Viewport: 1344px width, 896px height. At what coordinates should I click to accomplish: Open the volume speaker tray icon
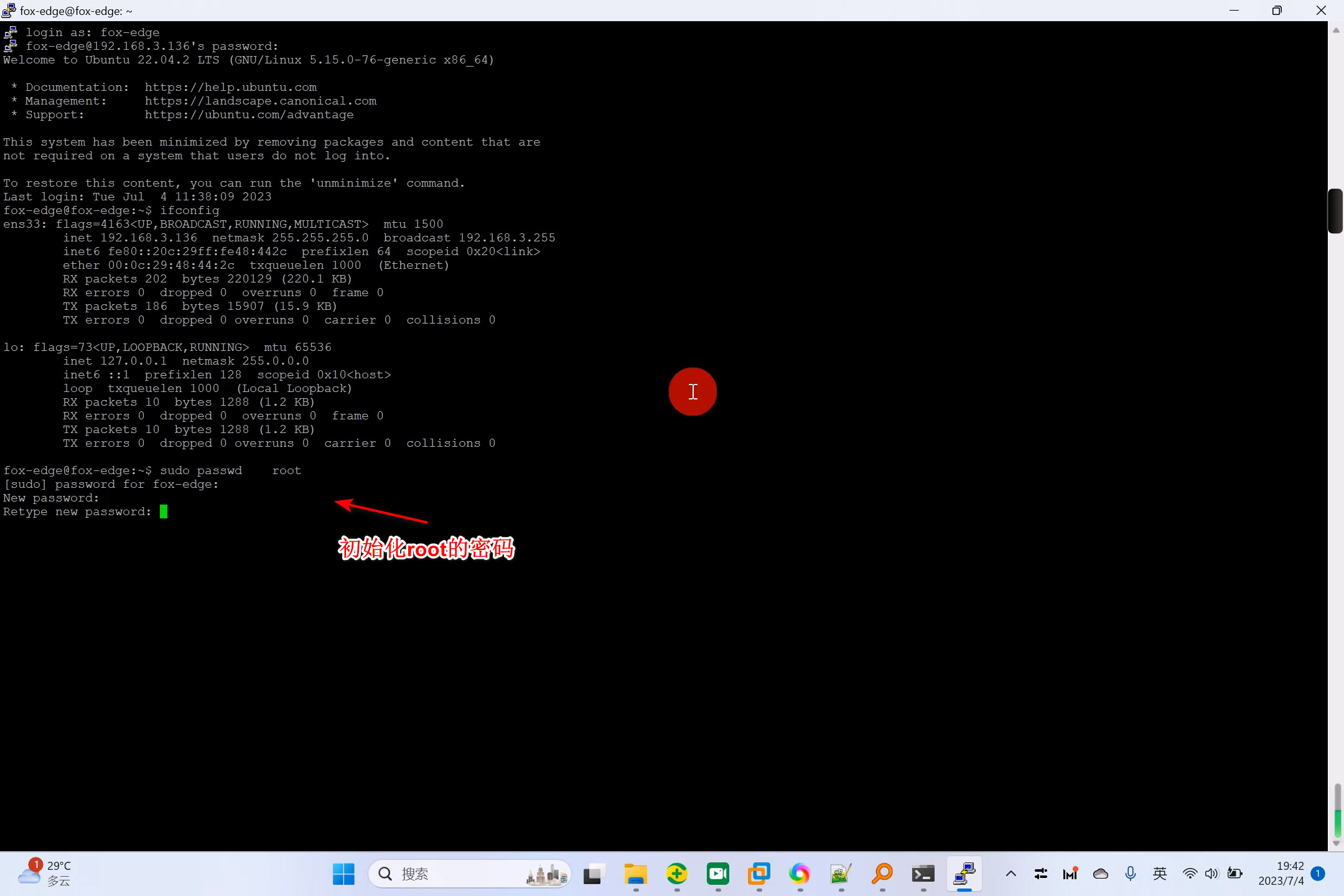1211,874
